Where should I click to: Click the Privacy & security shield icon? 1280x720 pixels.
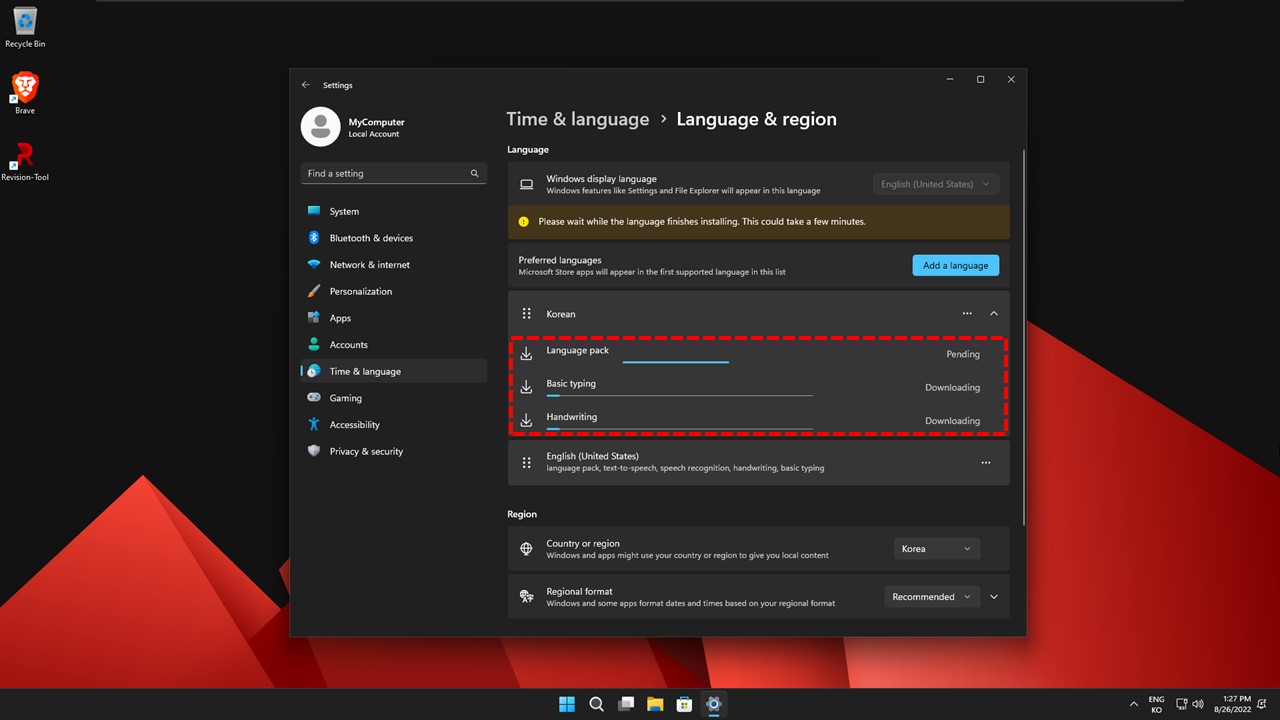[x=314, y=451]
